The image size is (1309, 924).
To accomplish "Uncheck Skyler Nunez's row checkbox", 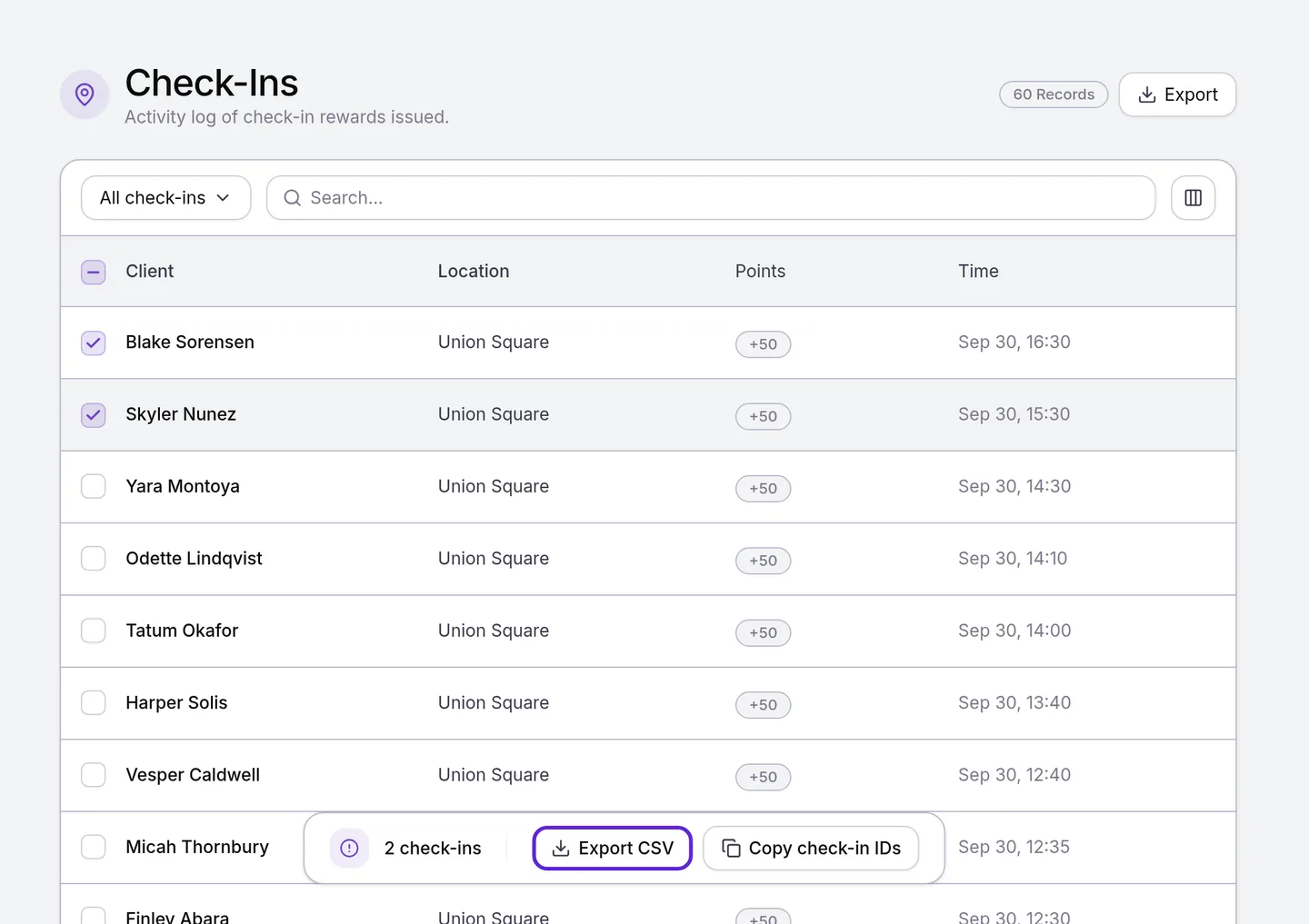I will [94, 415].
